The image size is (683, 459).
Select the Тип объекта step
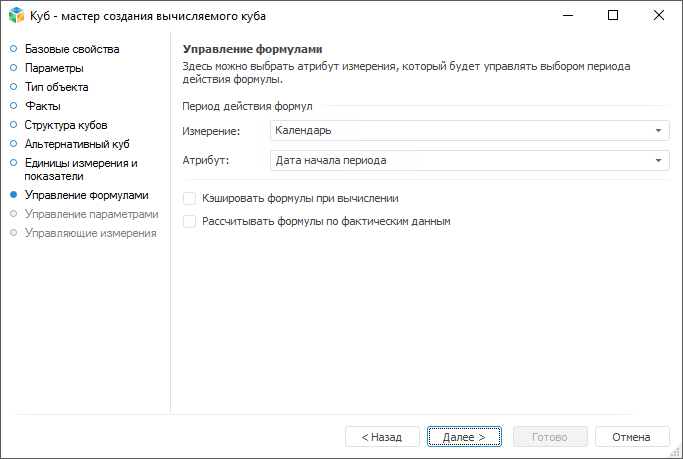click(x=56, y=87)
